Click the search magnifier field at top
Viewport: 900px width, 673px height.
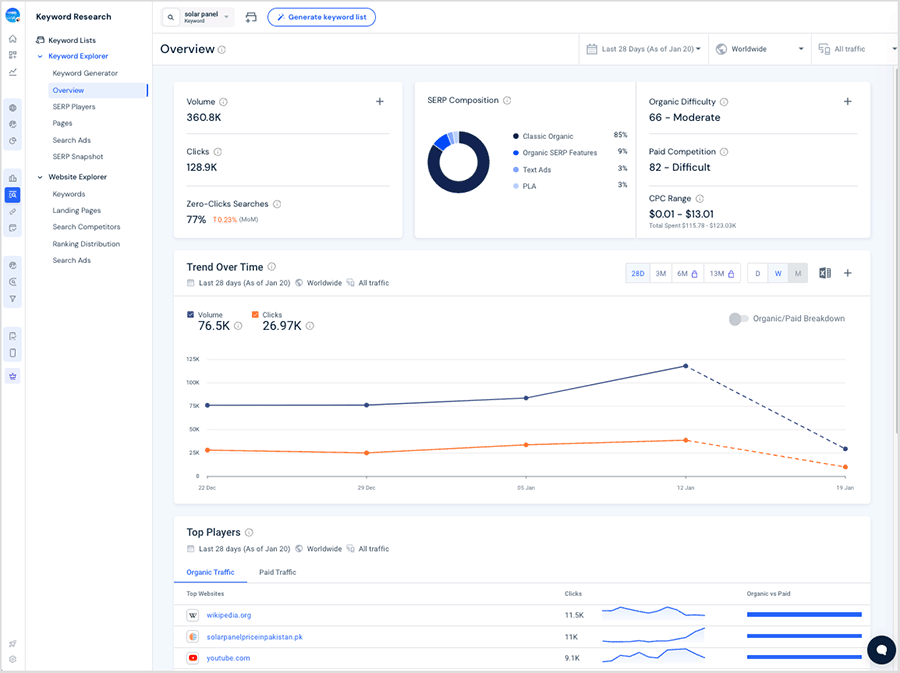[x=170, y=17]
